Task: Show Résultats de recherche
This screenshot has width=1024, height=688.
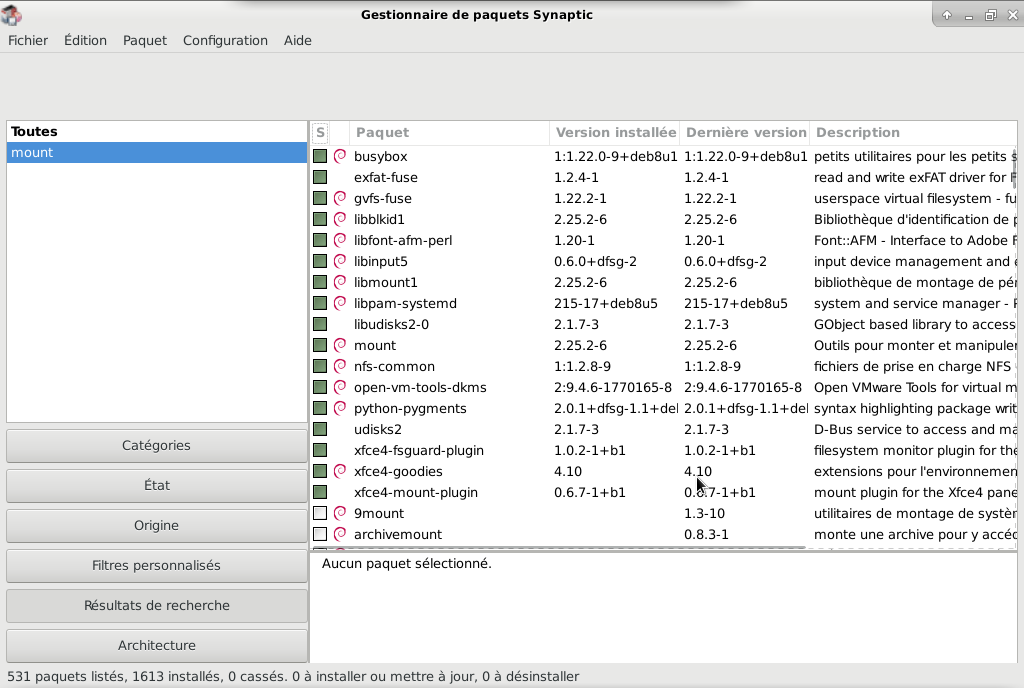Action: (157, 605)
